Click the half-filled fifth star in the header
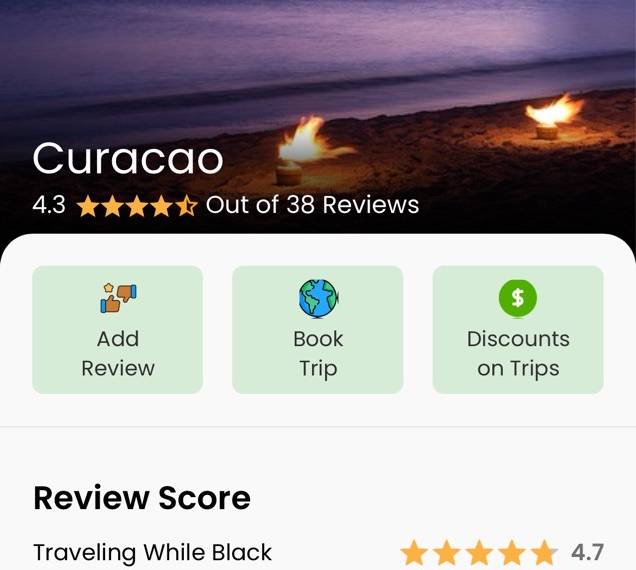The height and width of the screenshot is (570, 636). tap(187, 205)
